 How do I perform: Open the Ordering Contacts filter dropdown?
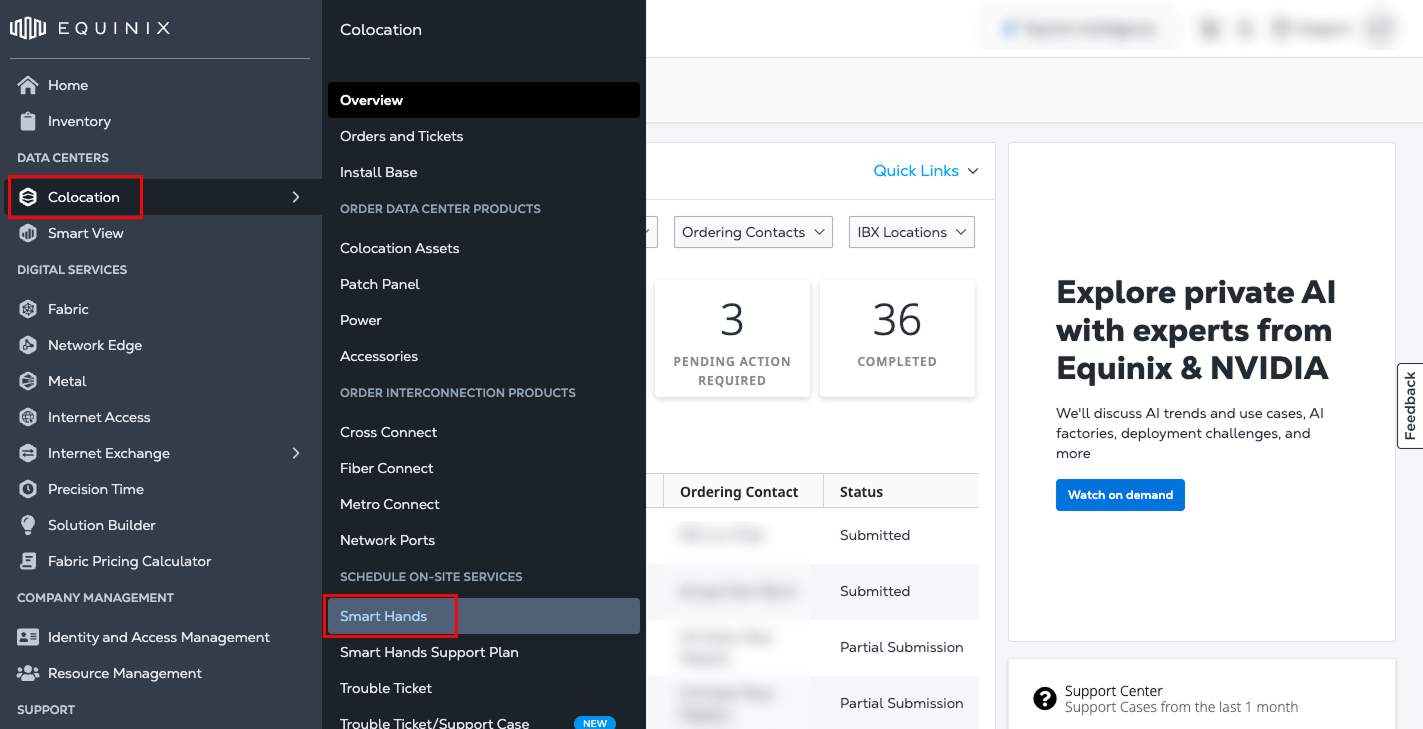(753, 232)
